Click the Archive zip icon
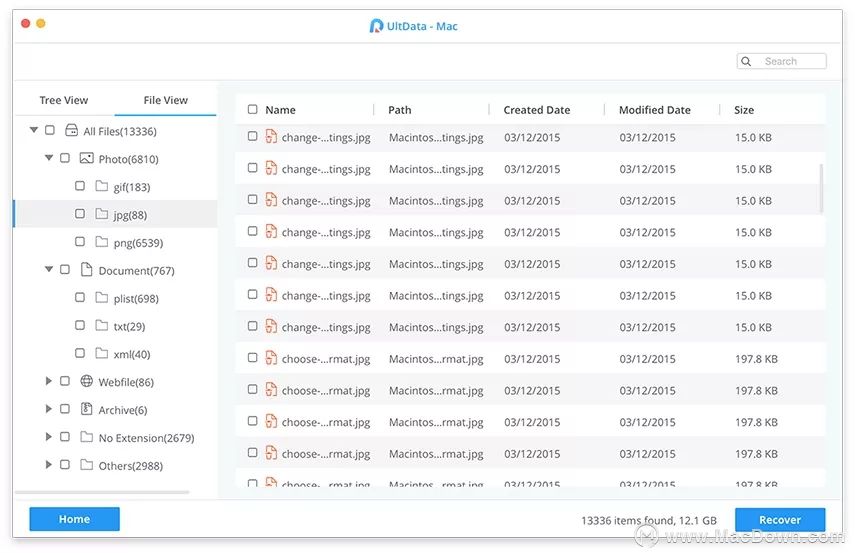This screenshot has width=855, height=553. pyautogui.click(x=86, y=408)
